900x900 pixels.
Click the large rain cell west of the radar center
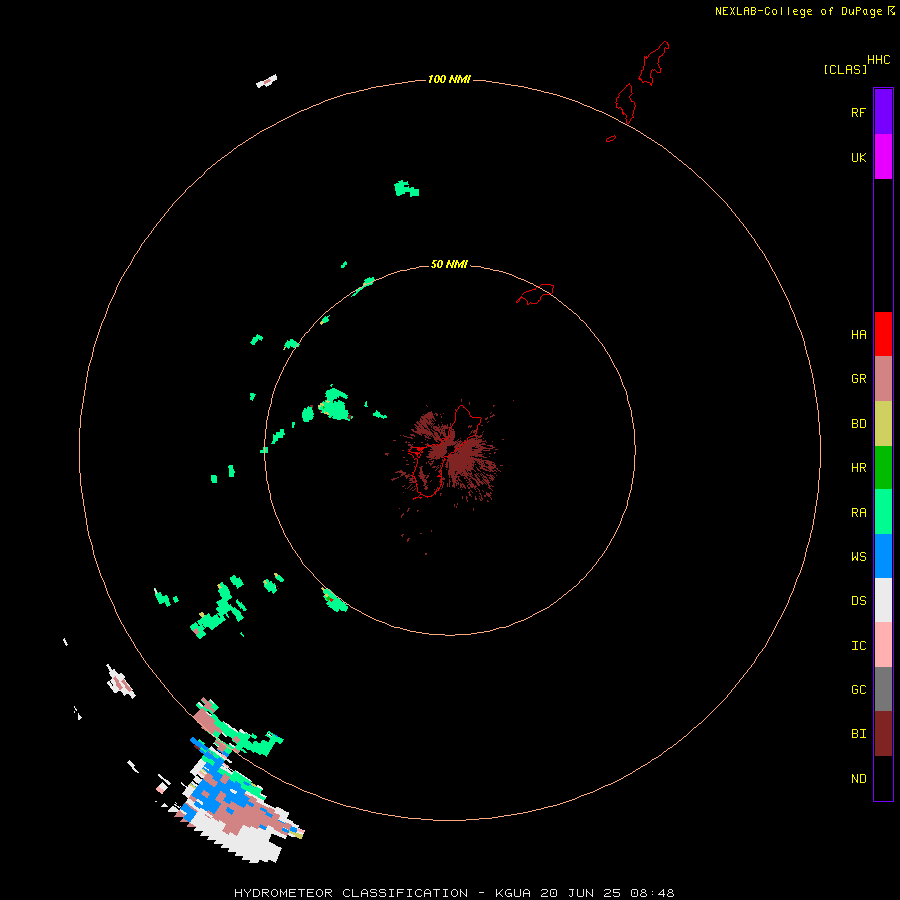click(336, 405)
